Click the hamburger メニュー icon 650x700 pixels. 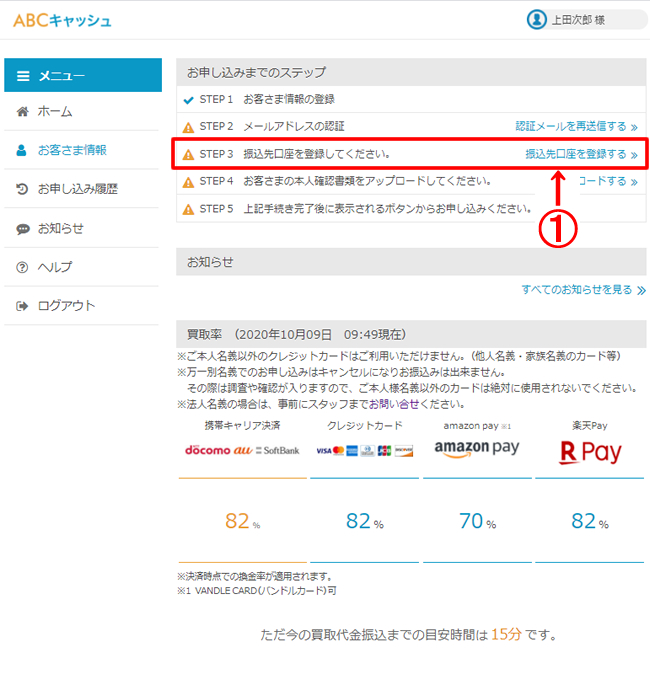pos(23,76)
